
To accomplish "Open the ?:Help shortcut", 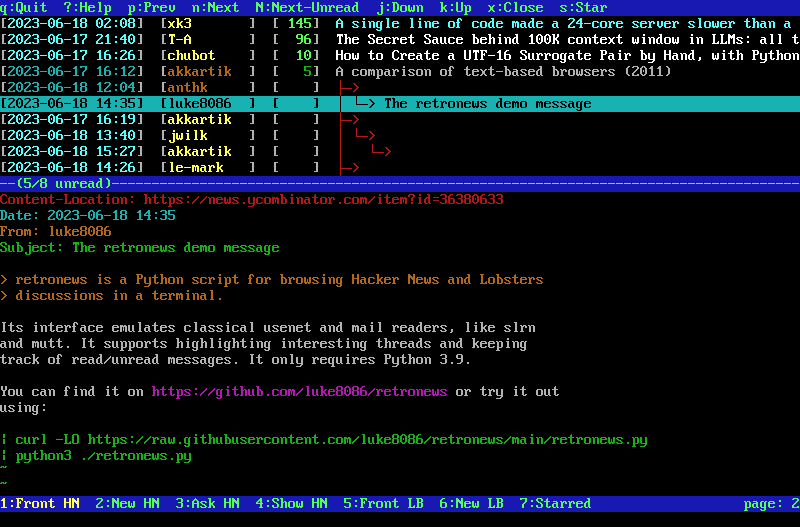I will pyautogui.click(x=87, y=8).
